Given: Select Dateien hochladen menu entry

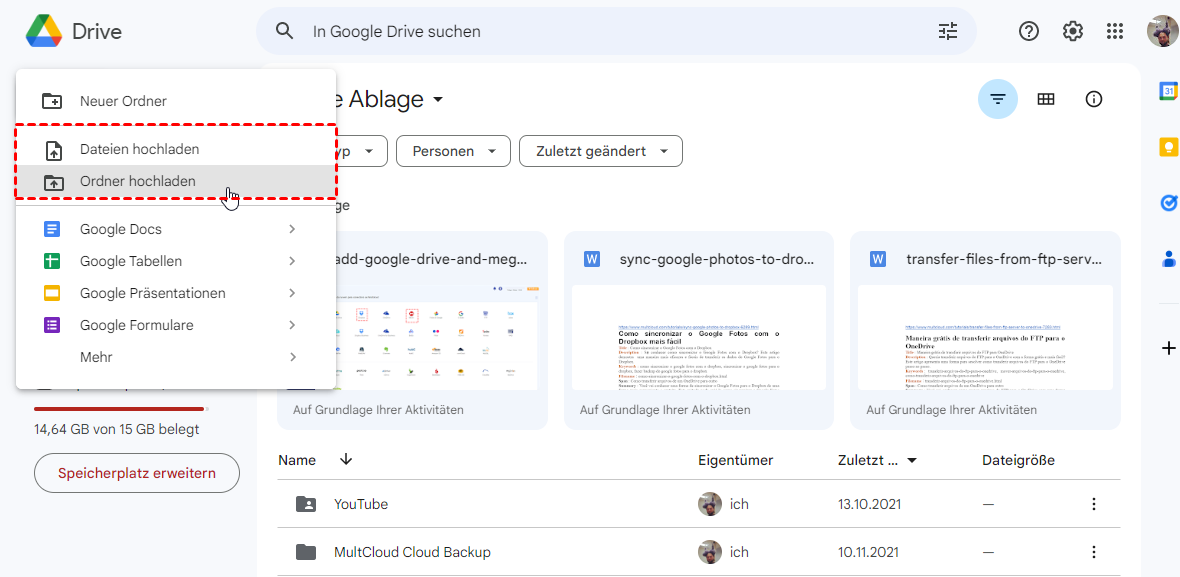Looking at the screenshot, I should tap(139, 149).
